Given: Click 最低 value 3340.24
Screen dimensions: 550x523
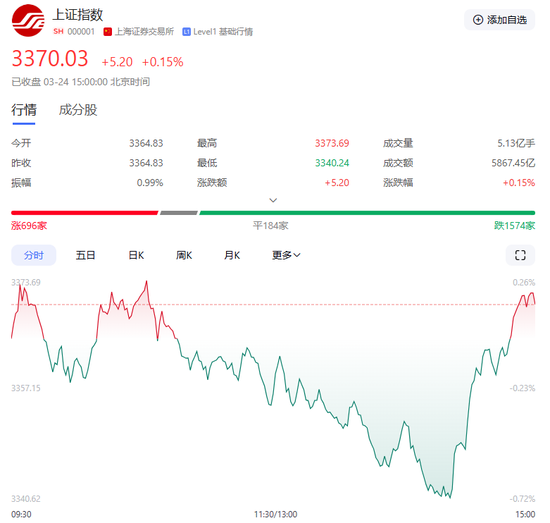Looking at the screenshot, I should [332, 163].
